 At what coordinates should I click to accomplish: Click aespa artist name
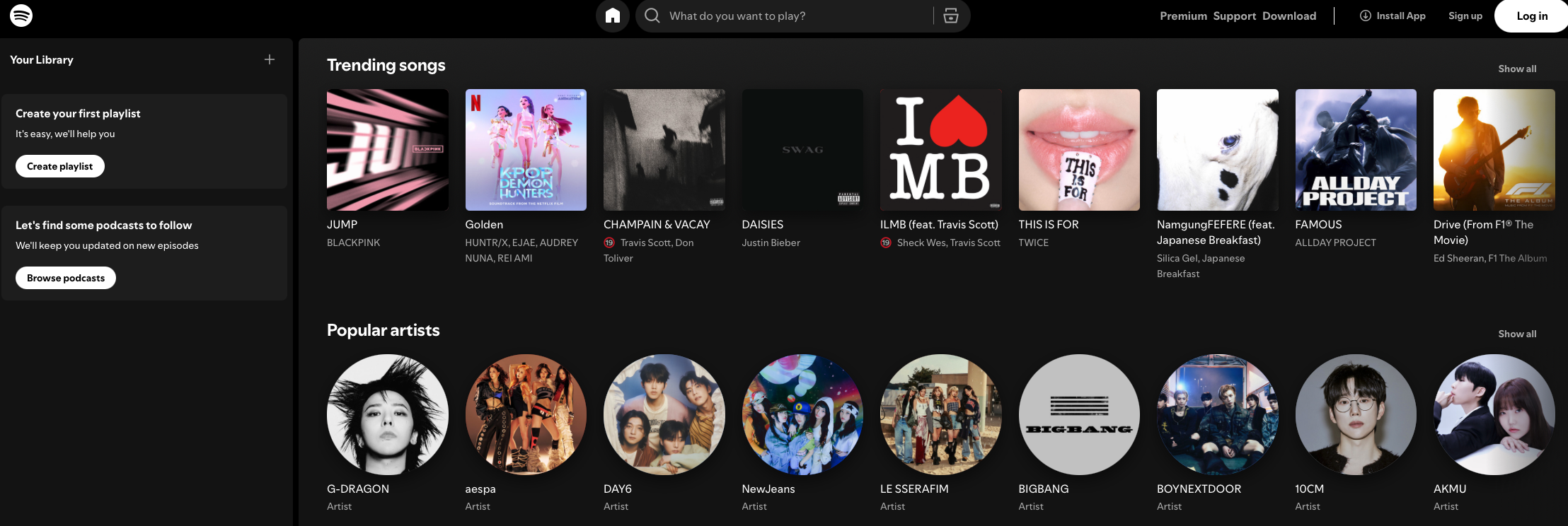pyautogui.click(x=480, y=489)
